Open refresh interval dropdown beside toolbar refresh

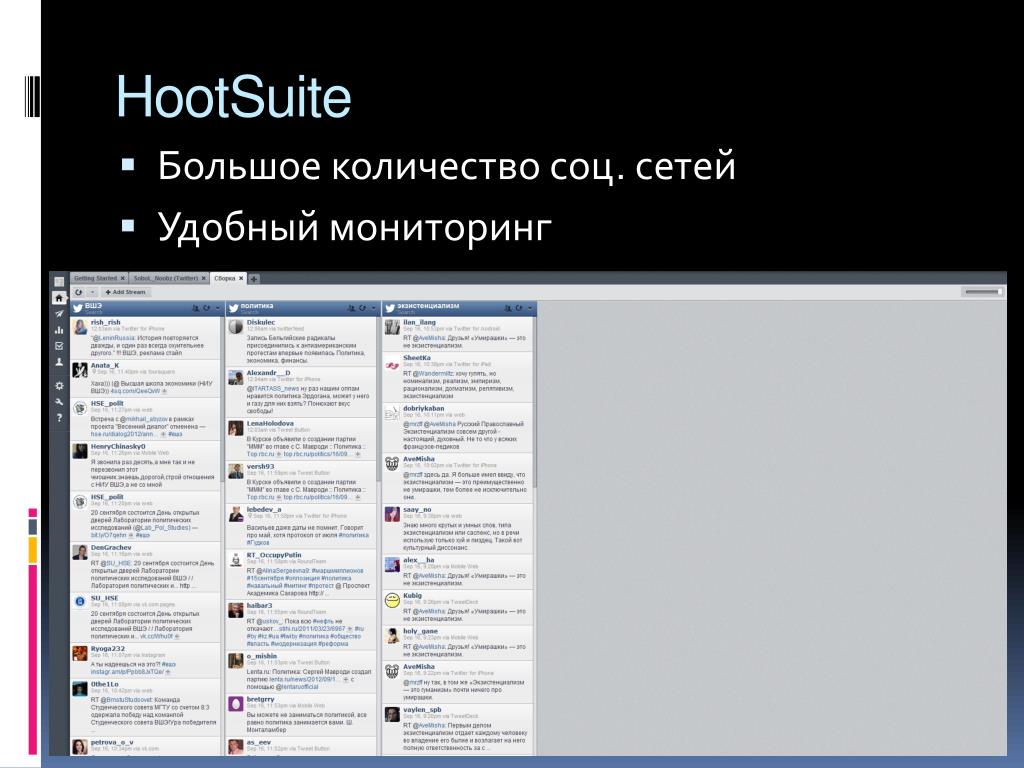(x=92, y=292)
